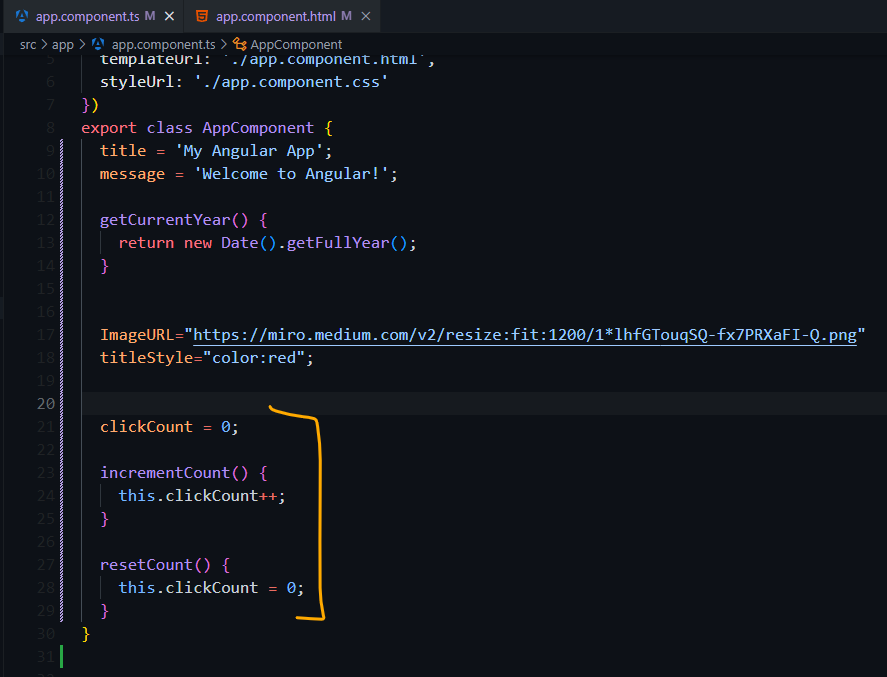Click 'this.clickCount = 0' on line 28

[x=207, y=588]
